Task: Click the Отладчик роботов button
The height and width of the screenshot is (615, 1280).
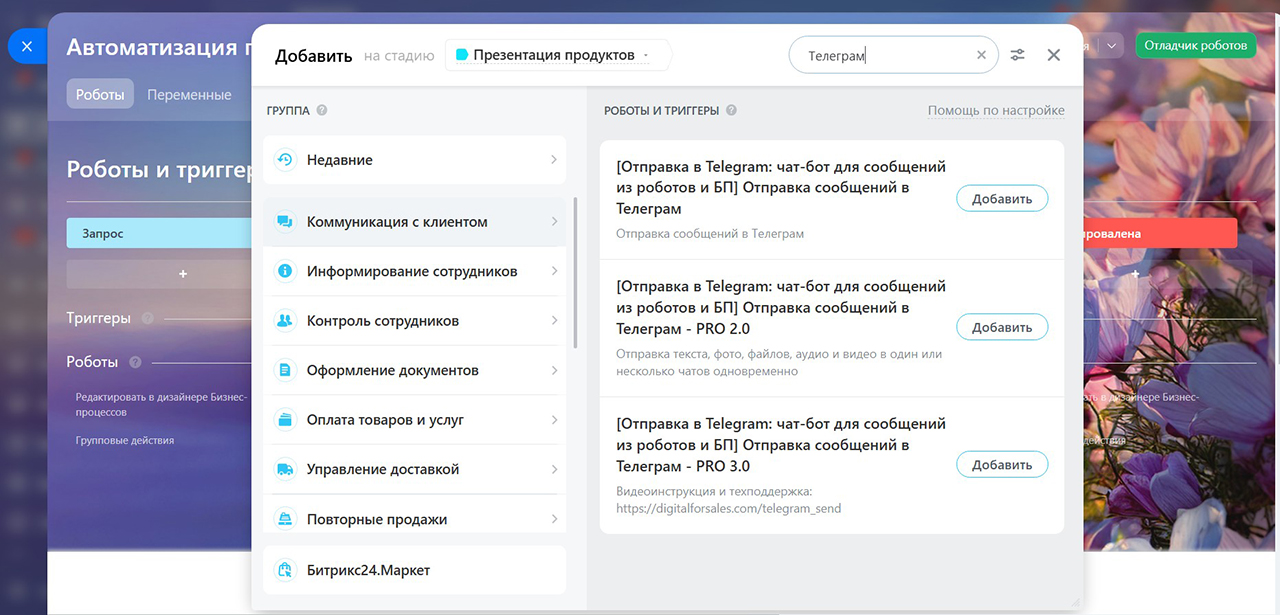Action: point(1196,45)
